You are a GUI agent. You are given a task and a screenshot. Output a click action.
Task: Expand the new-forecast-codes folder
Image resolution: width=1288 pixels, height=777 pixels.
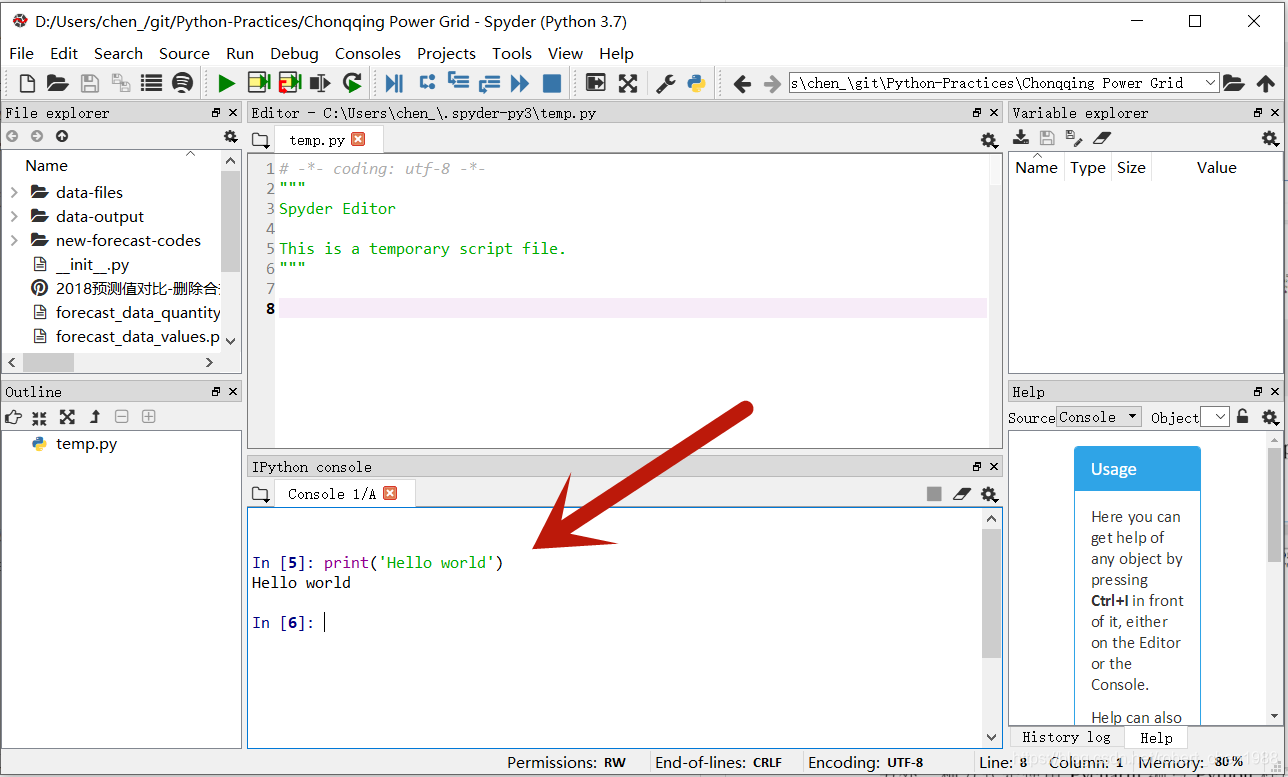[x=14, y=240]
